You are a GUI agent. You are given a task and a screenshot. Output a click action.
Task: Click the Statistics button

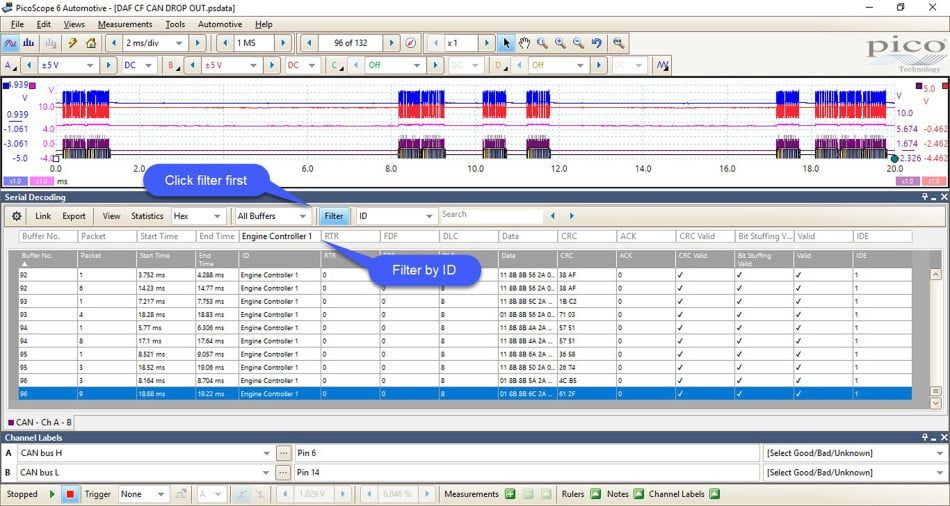pos(147,216)
